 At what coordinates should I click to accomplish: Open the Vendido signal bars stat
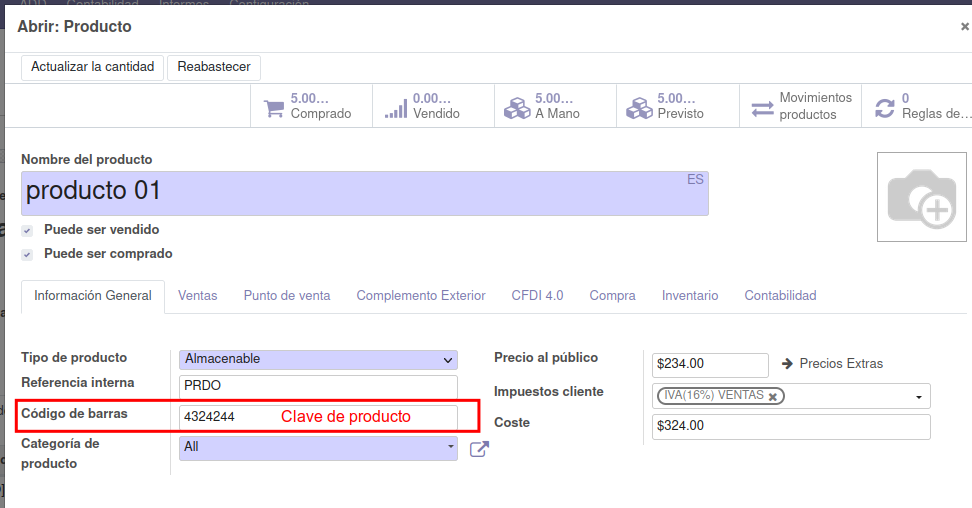point(396,107)
